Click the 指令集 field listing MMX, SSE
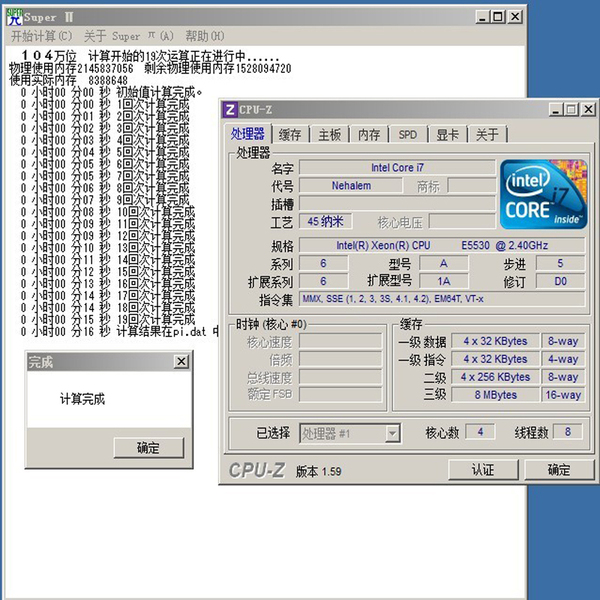This screenshot has height=600, width=600. click(x=442, y=299)
